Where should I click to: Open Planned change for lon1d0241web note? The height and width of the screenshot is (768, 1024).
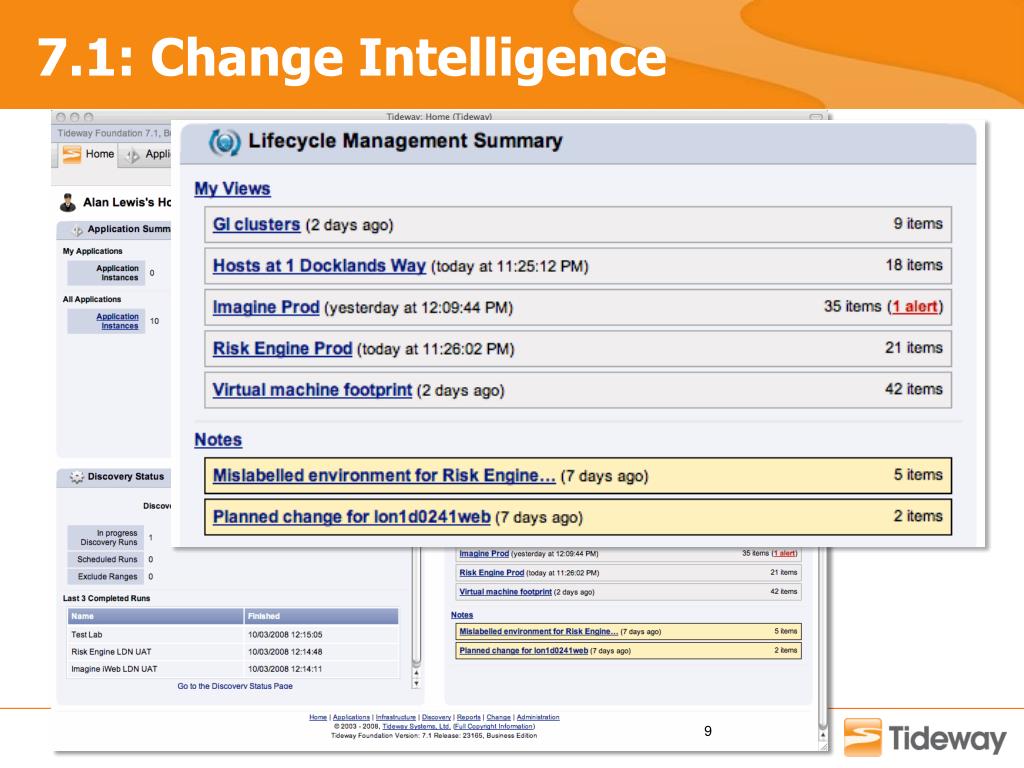tap(351, 517)
